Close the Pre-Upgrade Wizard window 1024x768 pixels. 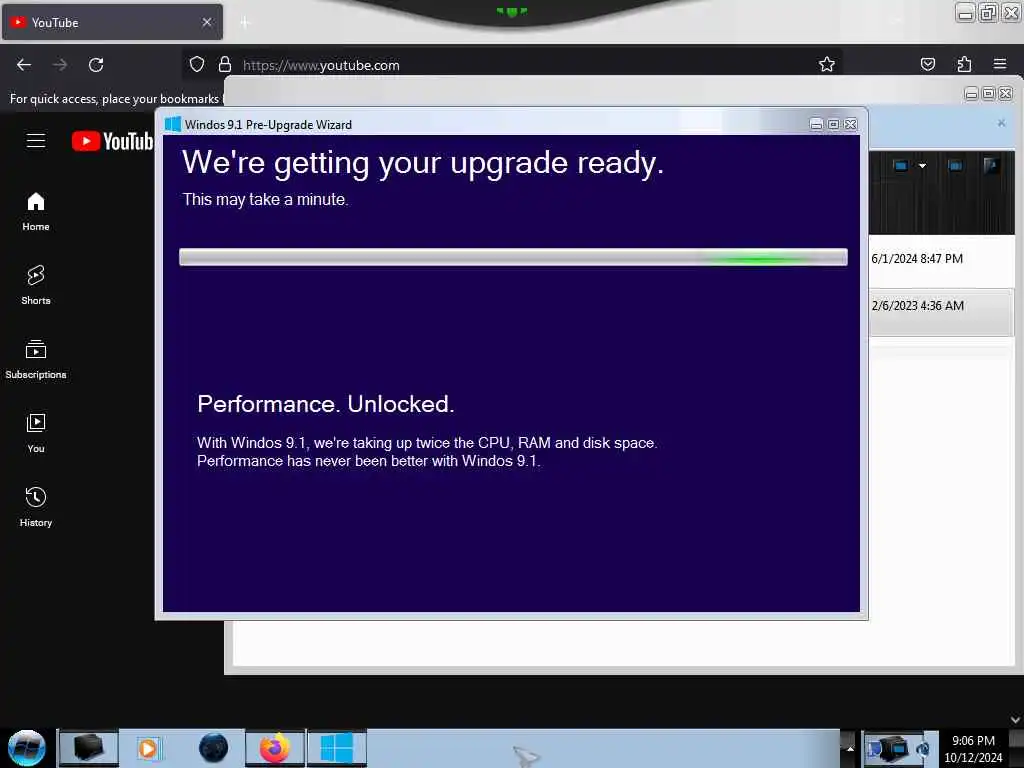pyautogui.click(x=850, y=124)
